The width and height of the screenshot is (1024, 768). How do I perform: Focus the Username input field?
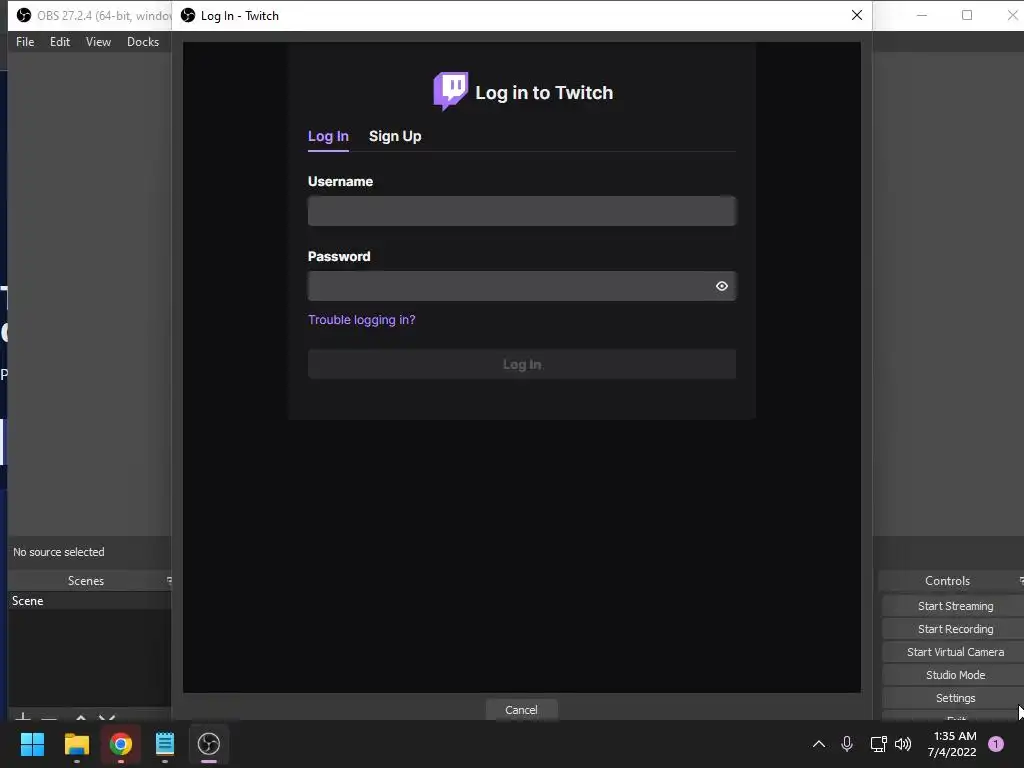(x=522, y=211)
